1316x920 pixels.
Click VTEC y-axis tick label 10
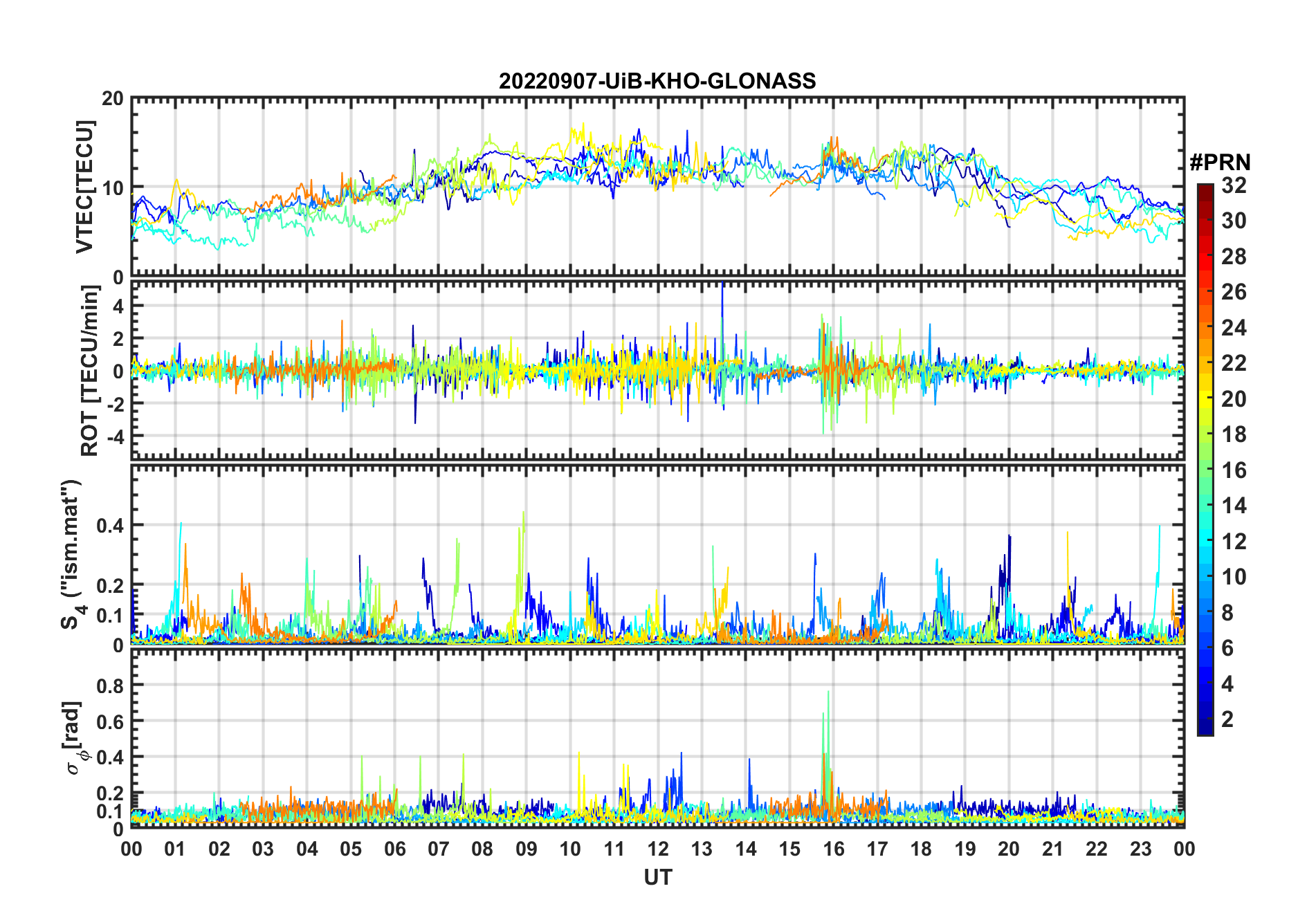point(113,187)
